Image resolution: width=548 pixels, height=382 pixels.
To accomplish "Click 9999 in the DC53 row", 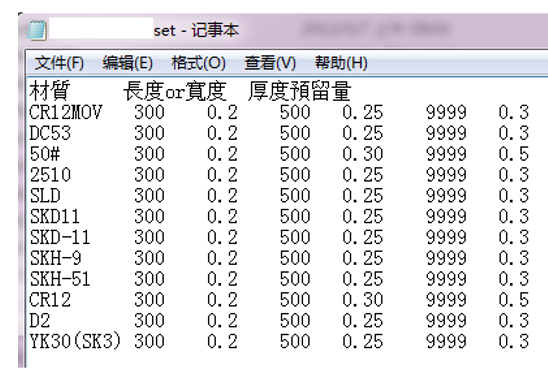I will click(446, 133).
